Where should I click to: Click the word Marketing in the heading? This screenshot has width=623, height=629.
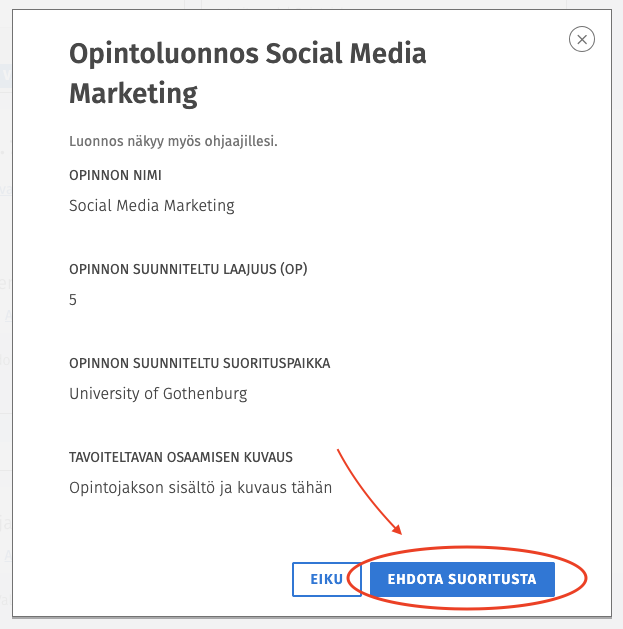(133, 93)
